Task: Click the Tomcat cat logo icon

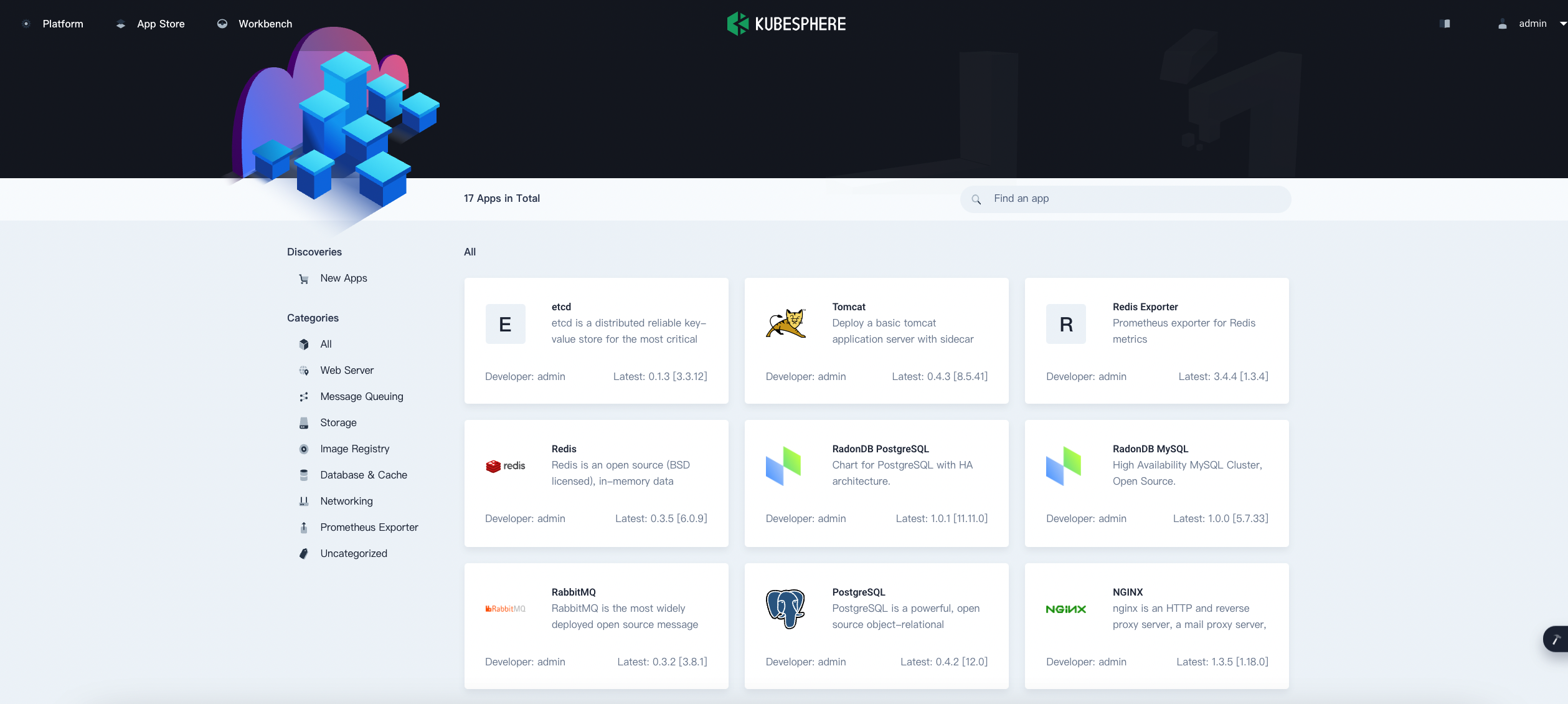Action: click(x=785, y=324)
